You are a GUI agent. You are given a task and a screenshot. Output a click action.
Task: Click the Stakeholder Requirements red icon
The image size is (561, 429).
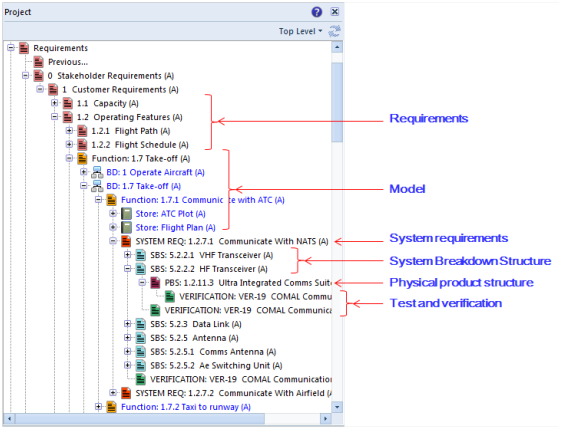coord(38,75)
